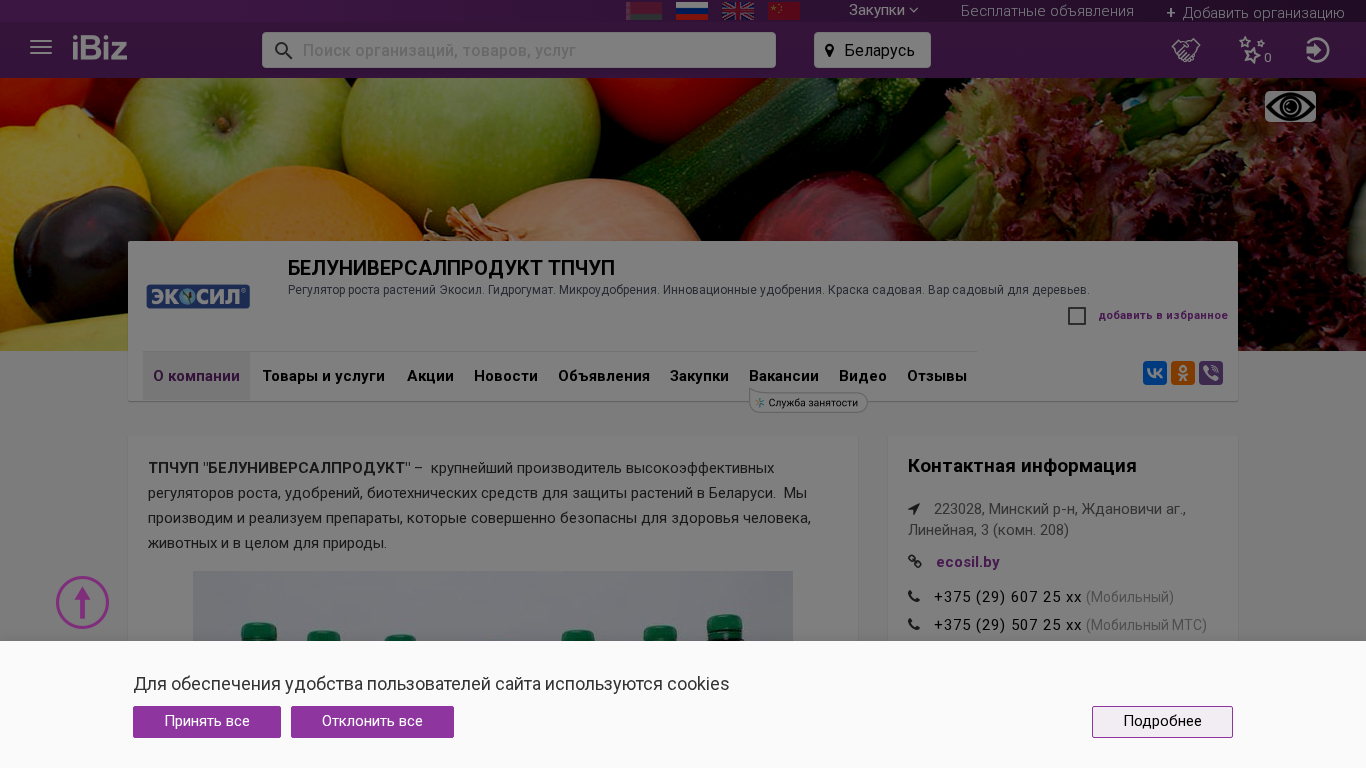Image resolution: width=1366 pixels, height=768 pixels.
Task: Check the add to favorites checkbox
Action: 1077,316
